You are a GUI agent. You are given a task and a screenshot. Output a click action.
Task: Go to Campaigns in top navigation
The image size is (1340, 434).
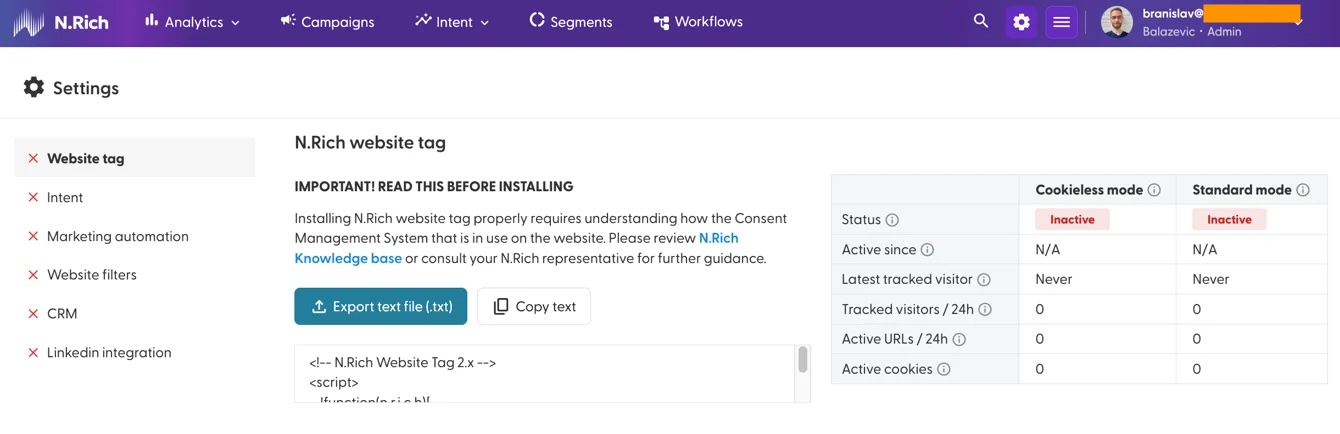(327, 21)
